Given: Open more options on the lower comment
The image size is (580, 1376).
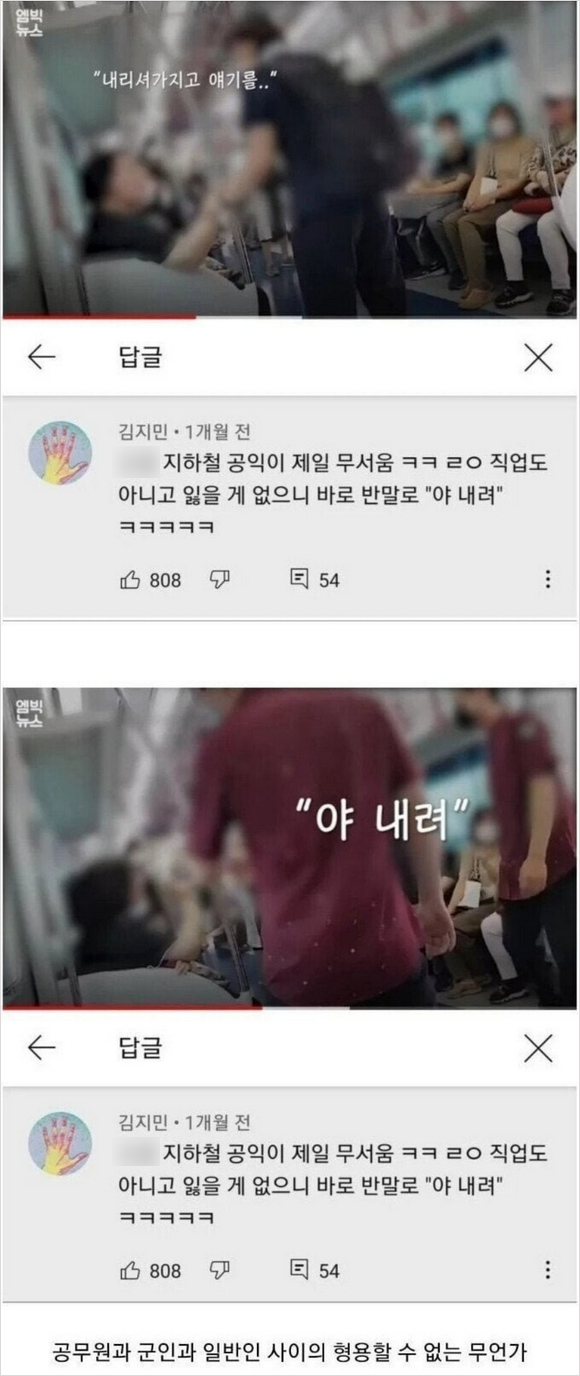Looking at the screenshot, I should click(x=547, y=1270).
